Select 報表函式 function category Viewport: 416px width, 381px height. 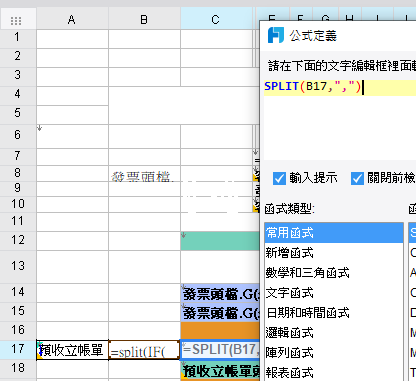click(x=334, y=372)
